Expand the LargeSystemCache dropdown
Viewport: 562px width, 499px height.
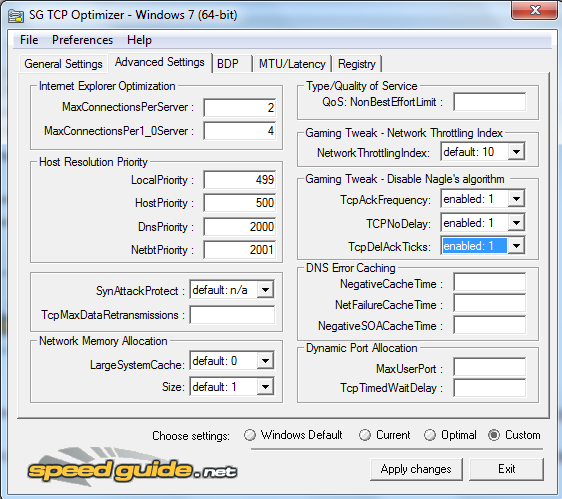point(265,361)
